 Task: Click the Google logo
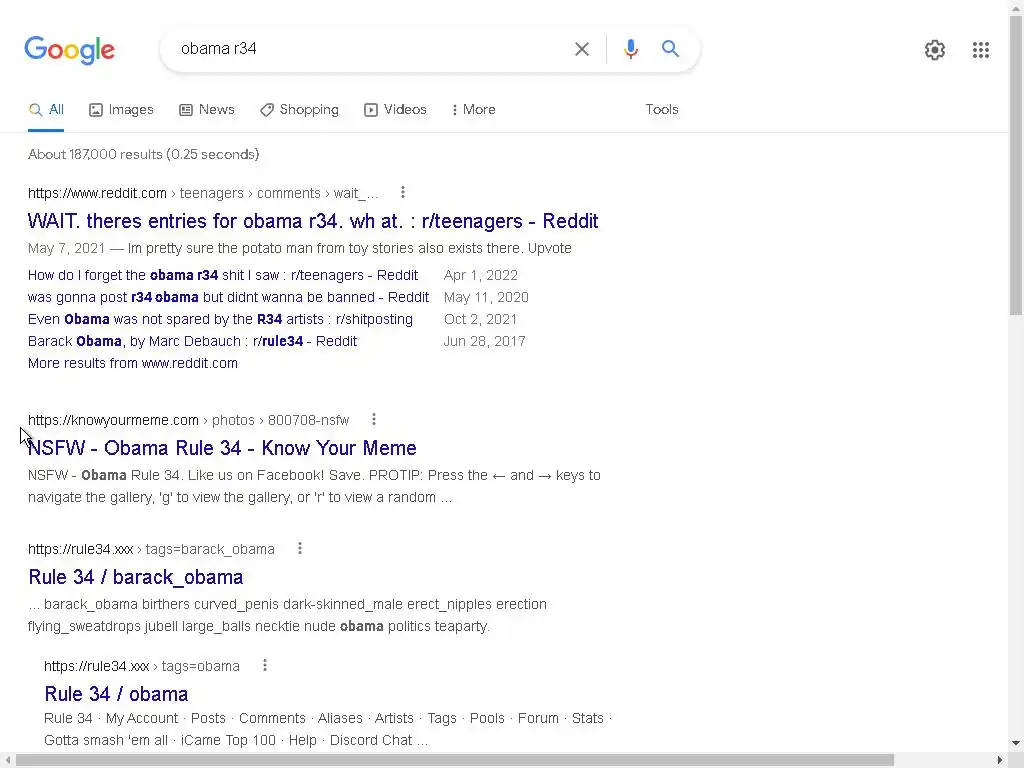coord(69,50)
